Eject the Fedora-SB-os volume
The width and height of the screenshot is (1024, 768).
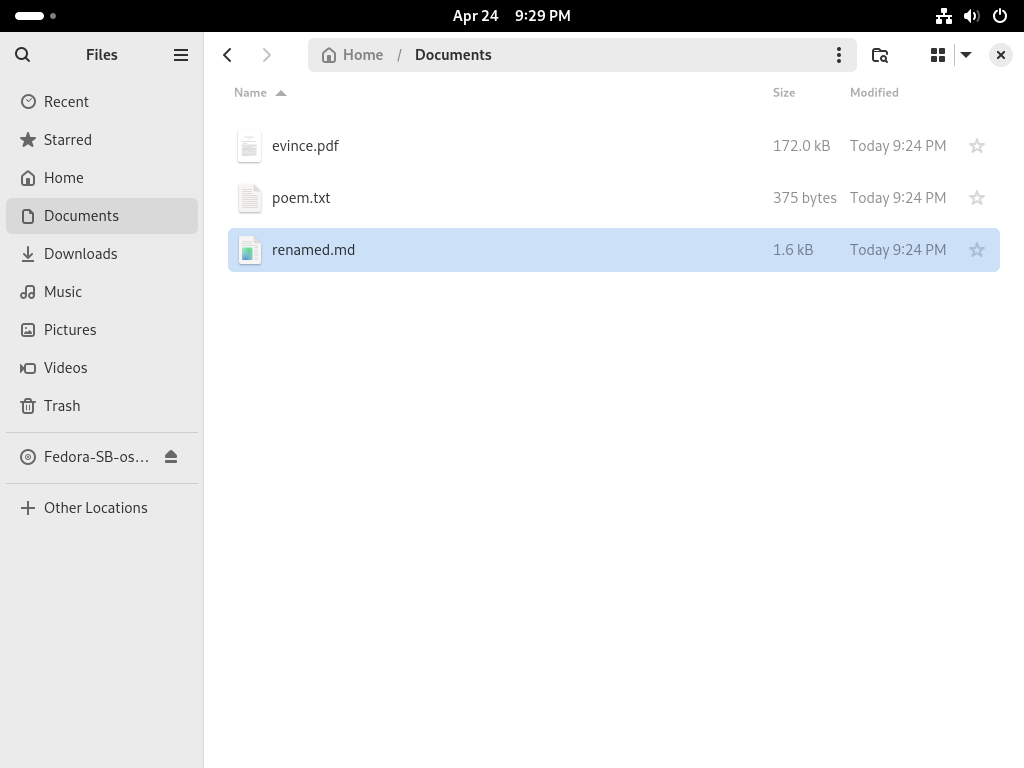(171, 456)
